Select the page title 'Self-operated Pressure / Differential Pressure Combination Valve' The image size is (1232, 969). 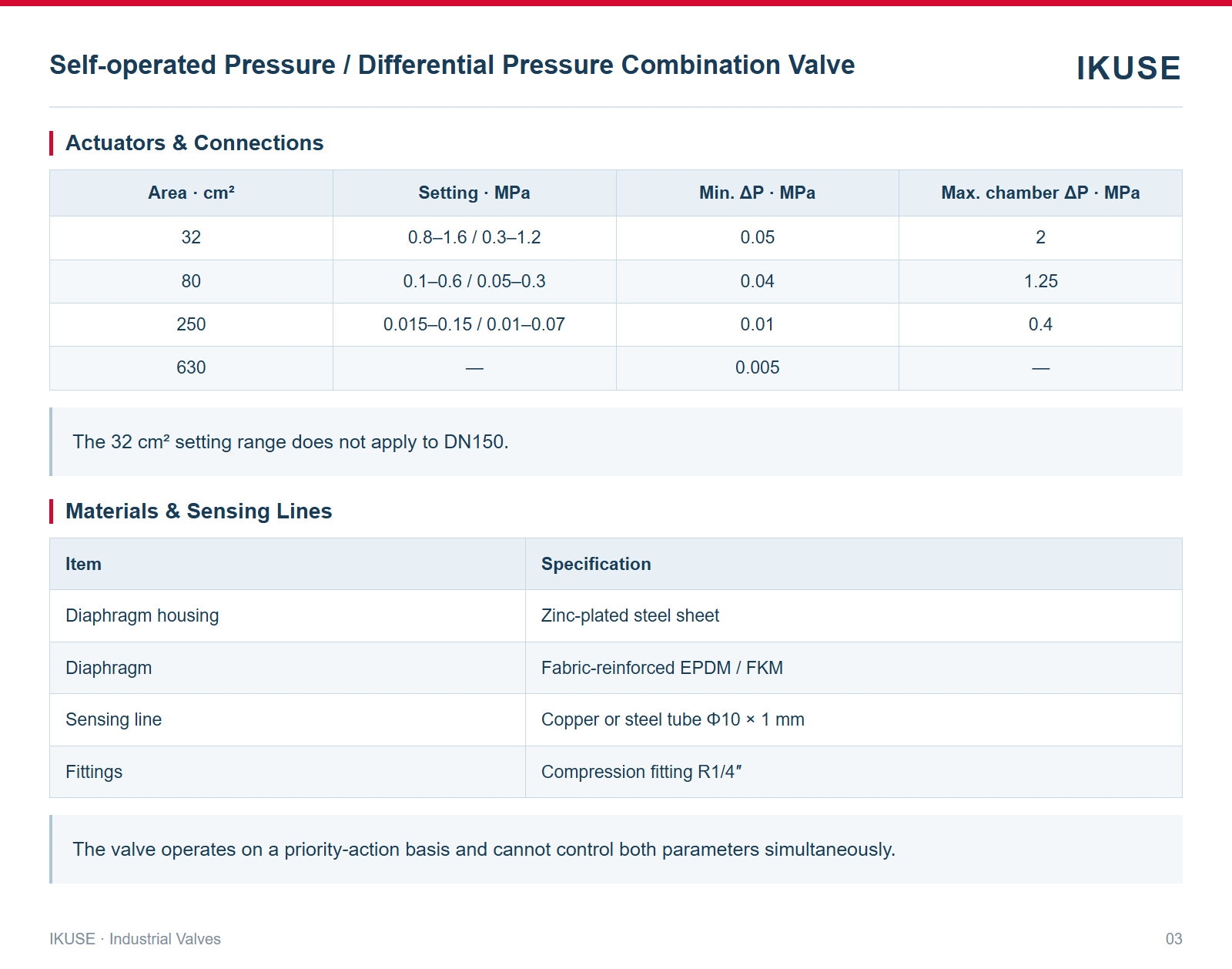click(x=452, y=65)
